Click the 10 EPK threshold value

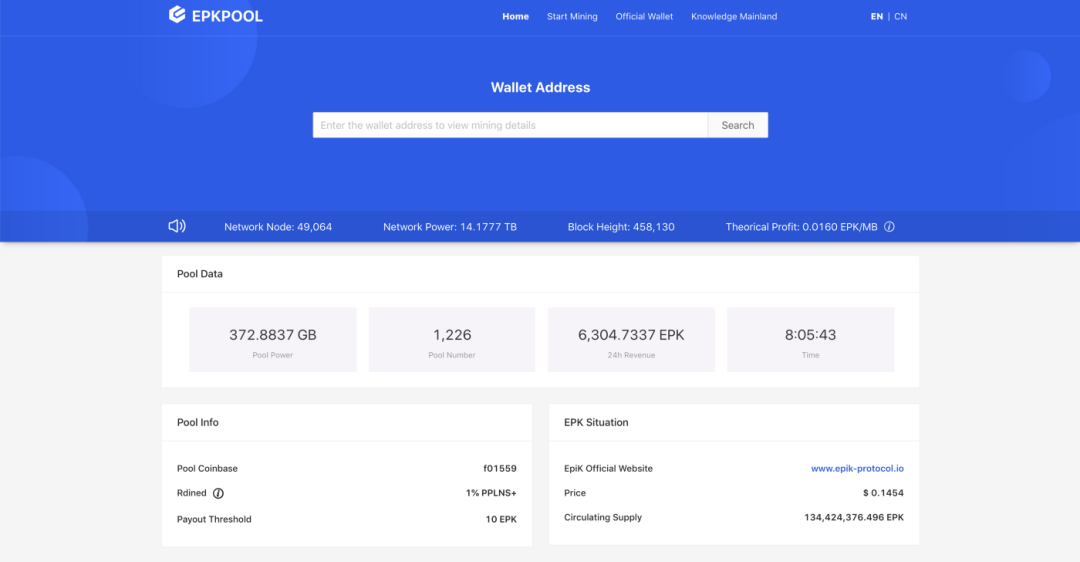pos(501,519)
